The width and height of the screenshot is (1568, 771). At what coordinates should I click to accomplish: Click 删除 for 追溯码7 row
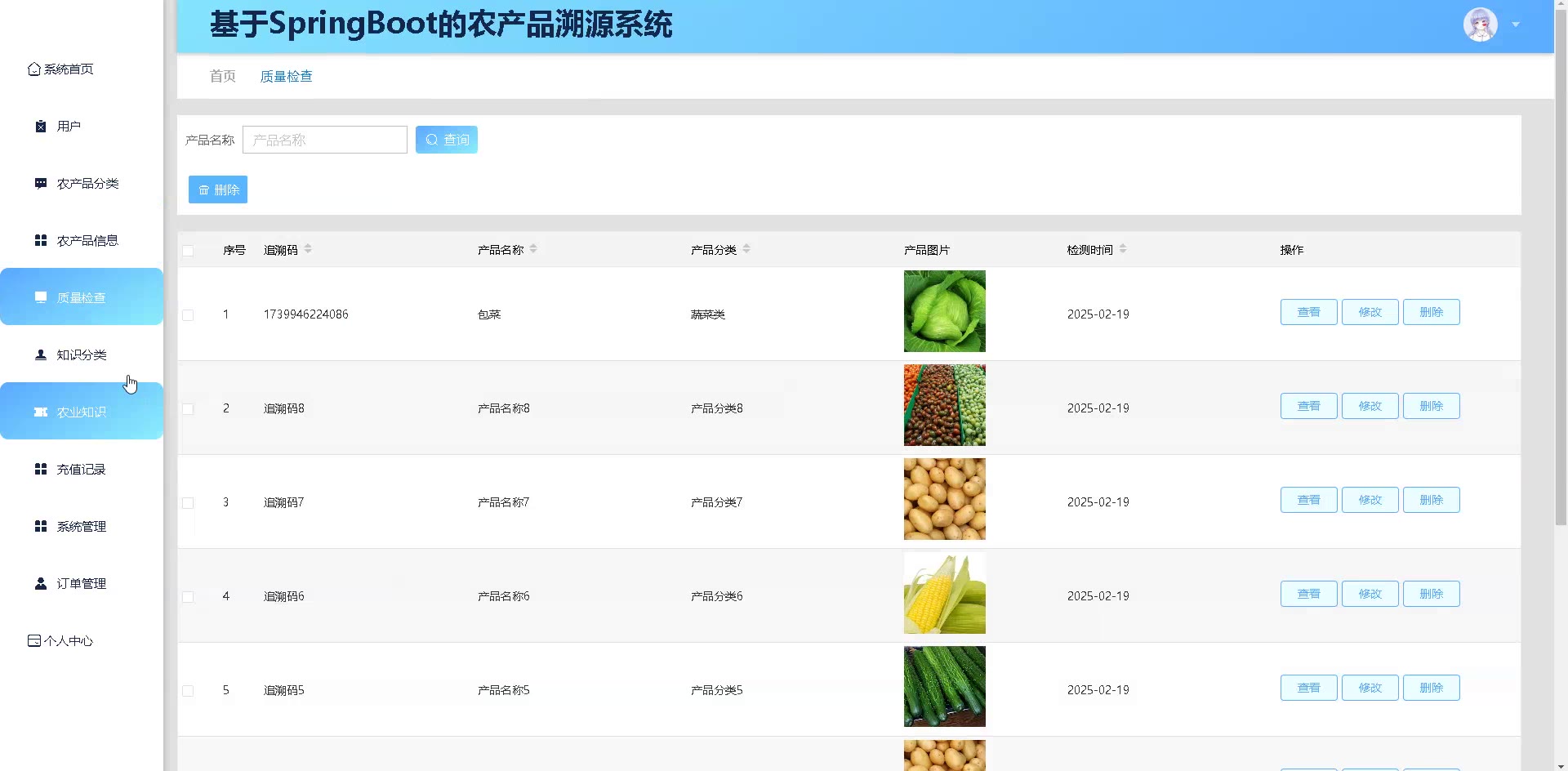pos(1431,500)
